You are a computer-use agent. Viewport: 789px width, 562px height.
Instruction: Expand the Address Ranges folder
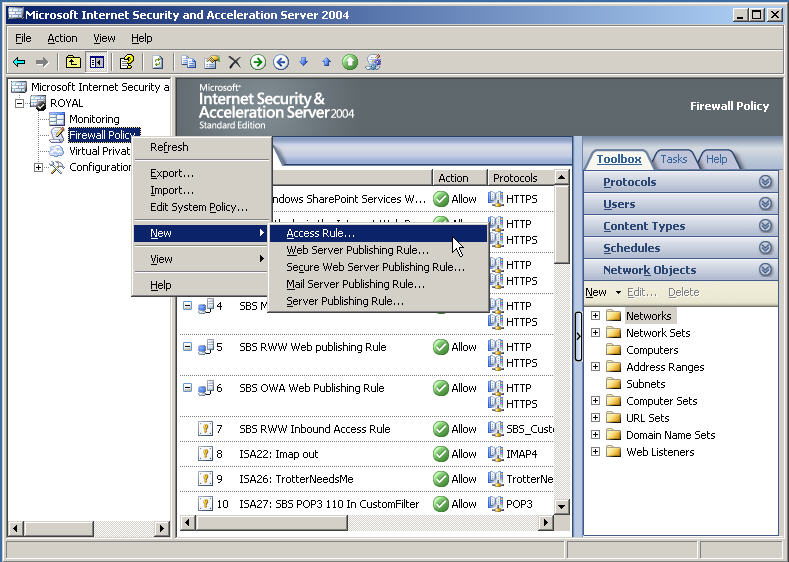(596, 367)
